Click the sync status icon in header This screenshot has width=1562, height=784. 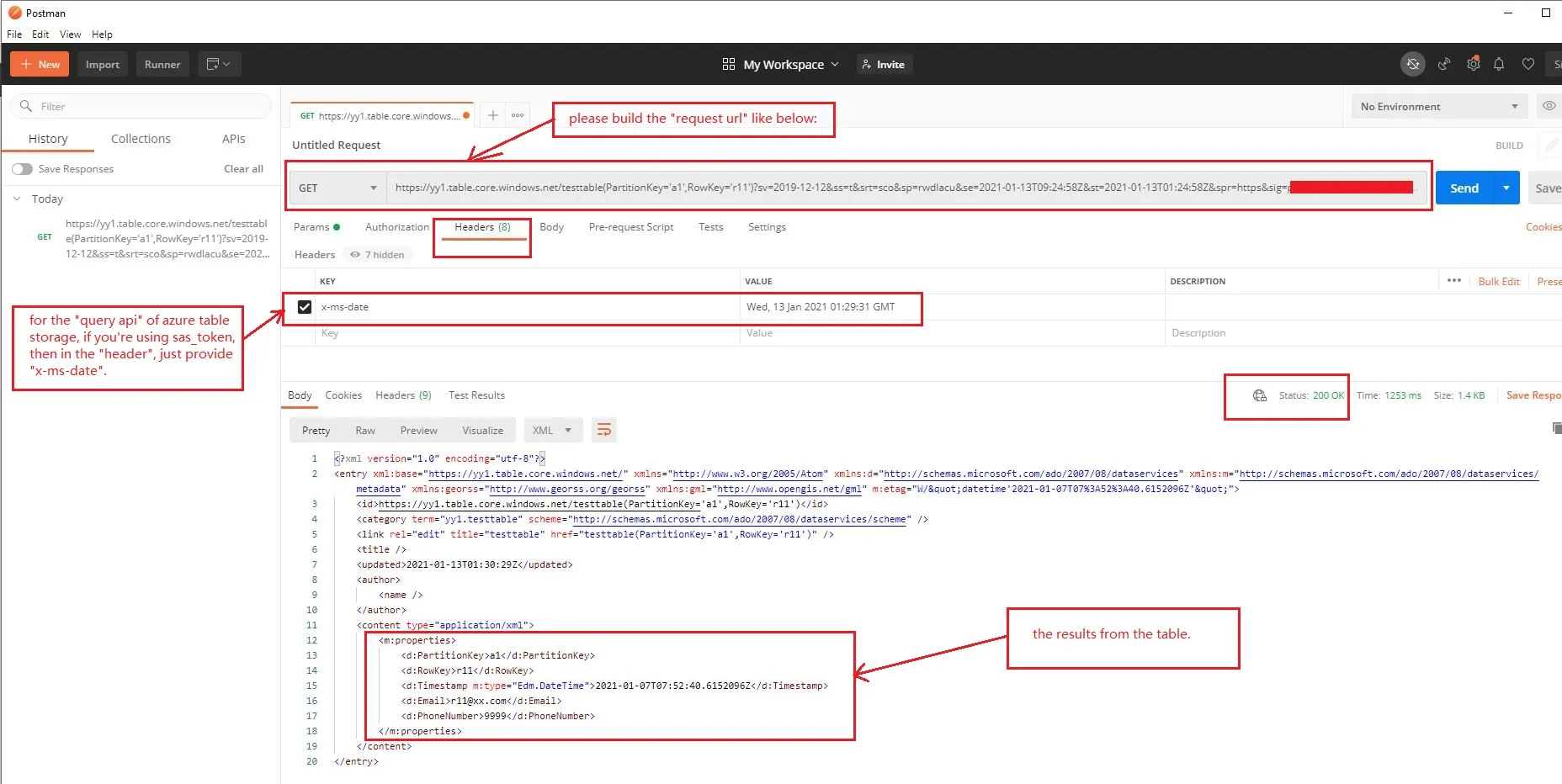1413,64
